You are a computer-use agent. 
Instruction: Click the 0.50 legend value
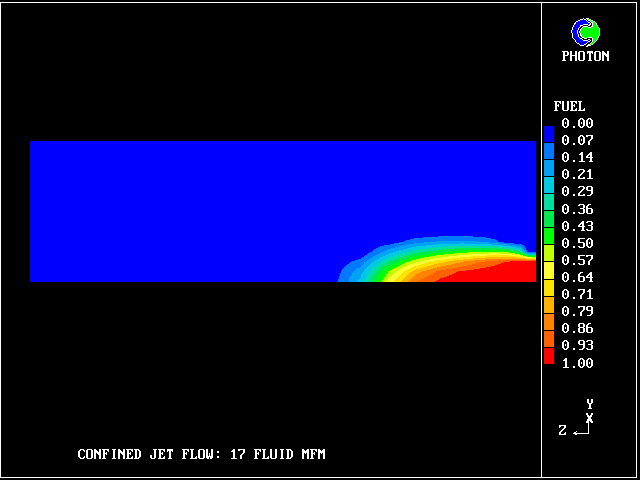pos(577,243)
